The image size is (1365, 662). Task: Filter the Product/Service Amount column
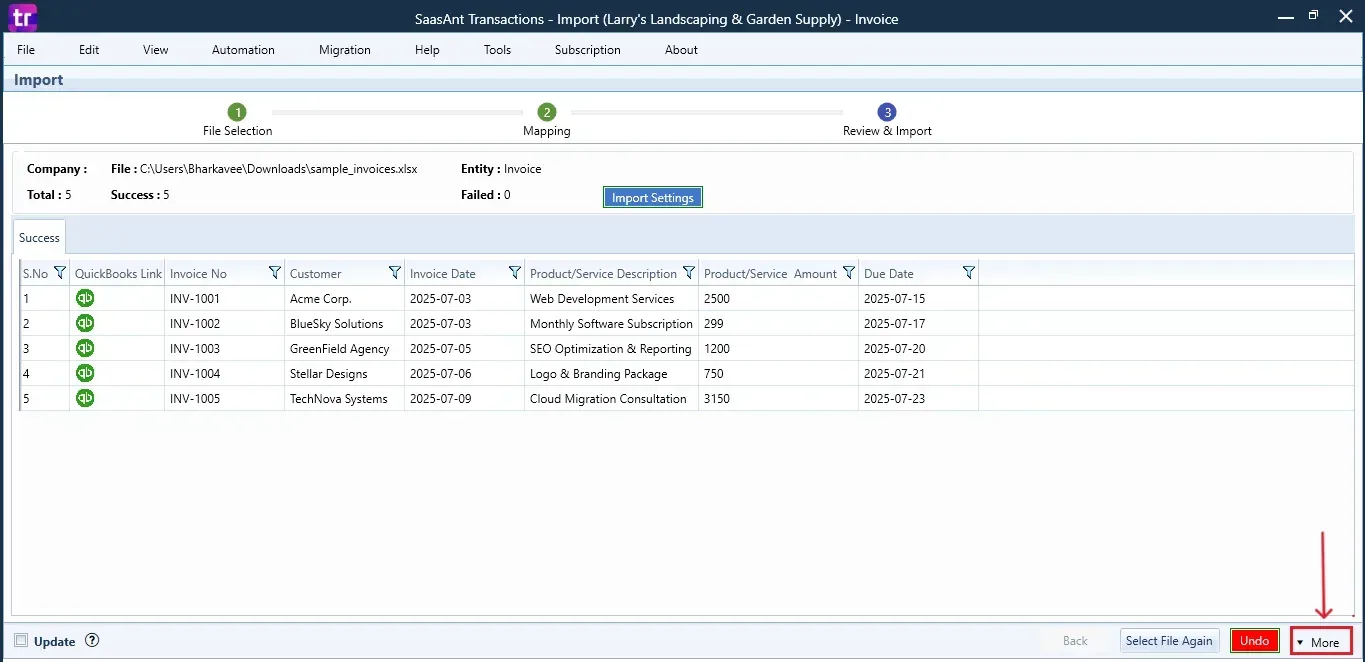(849, 273)
